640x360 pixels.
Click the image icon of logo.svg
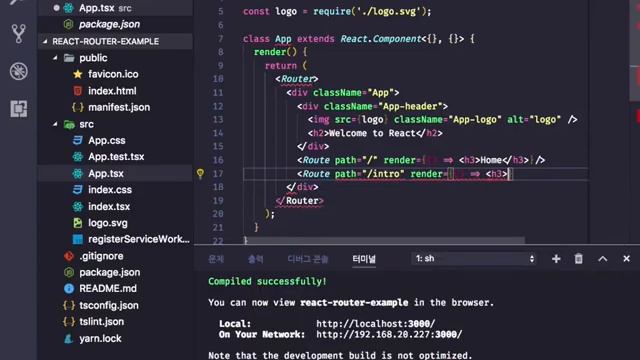click(78, 223)
